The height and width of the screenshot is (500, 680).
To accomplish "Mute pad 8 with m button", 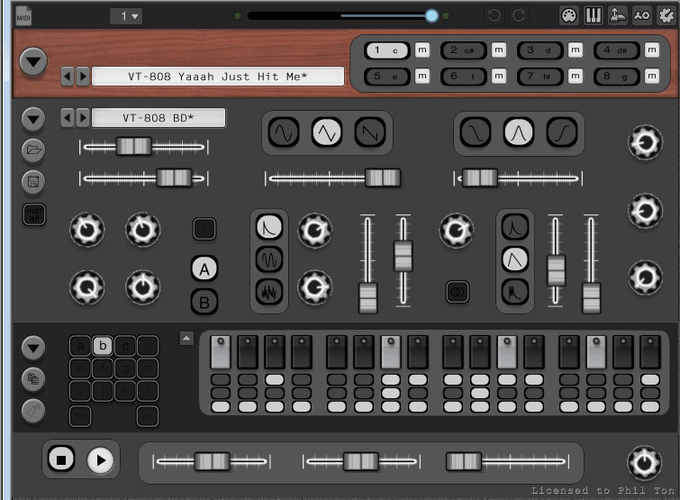I will coord(652,76).
